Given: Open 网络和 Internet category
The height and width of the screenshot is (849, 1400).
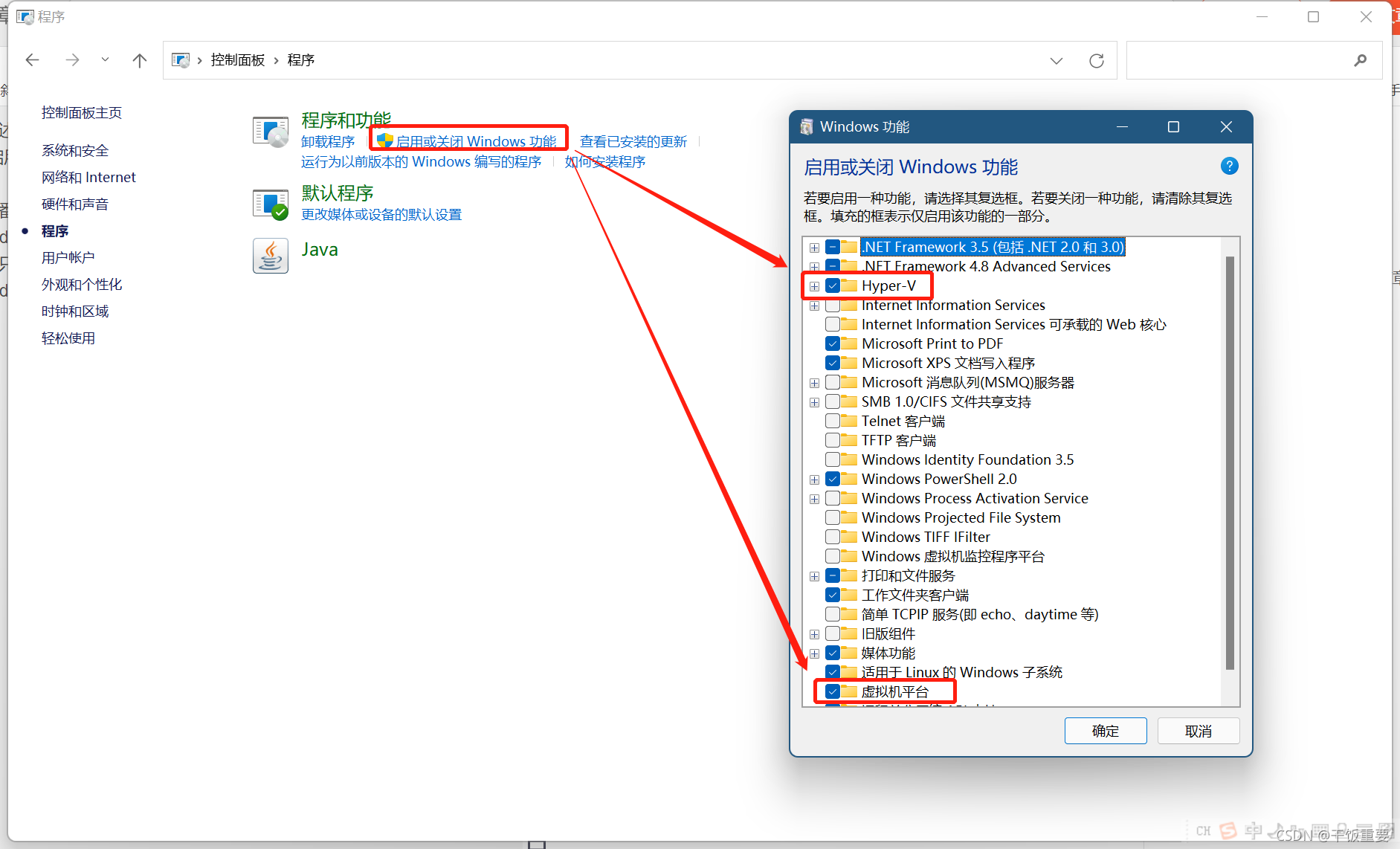Looking at the screenshot, I should (x=88, y=177).
